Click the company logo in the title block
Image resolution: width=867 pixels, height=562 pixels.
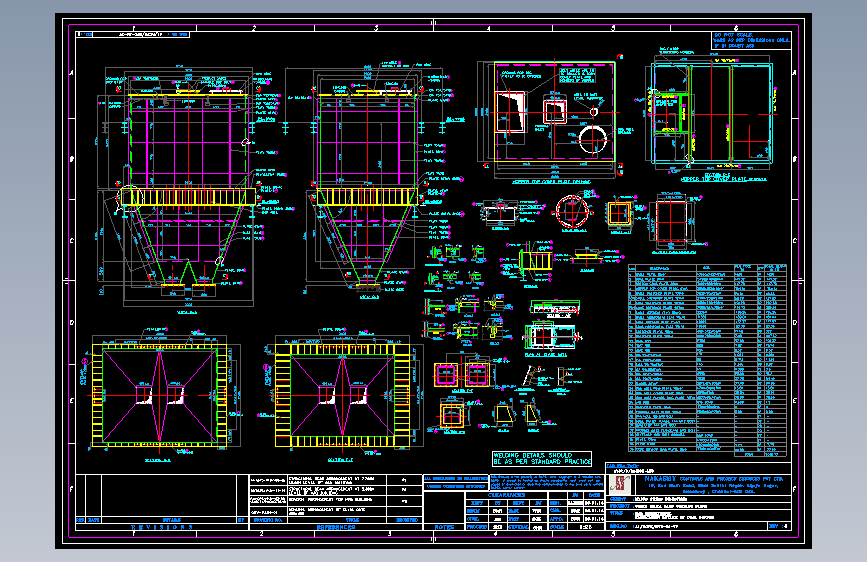(x=620, y=485)
